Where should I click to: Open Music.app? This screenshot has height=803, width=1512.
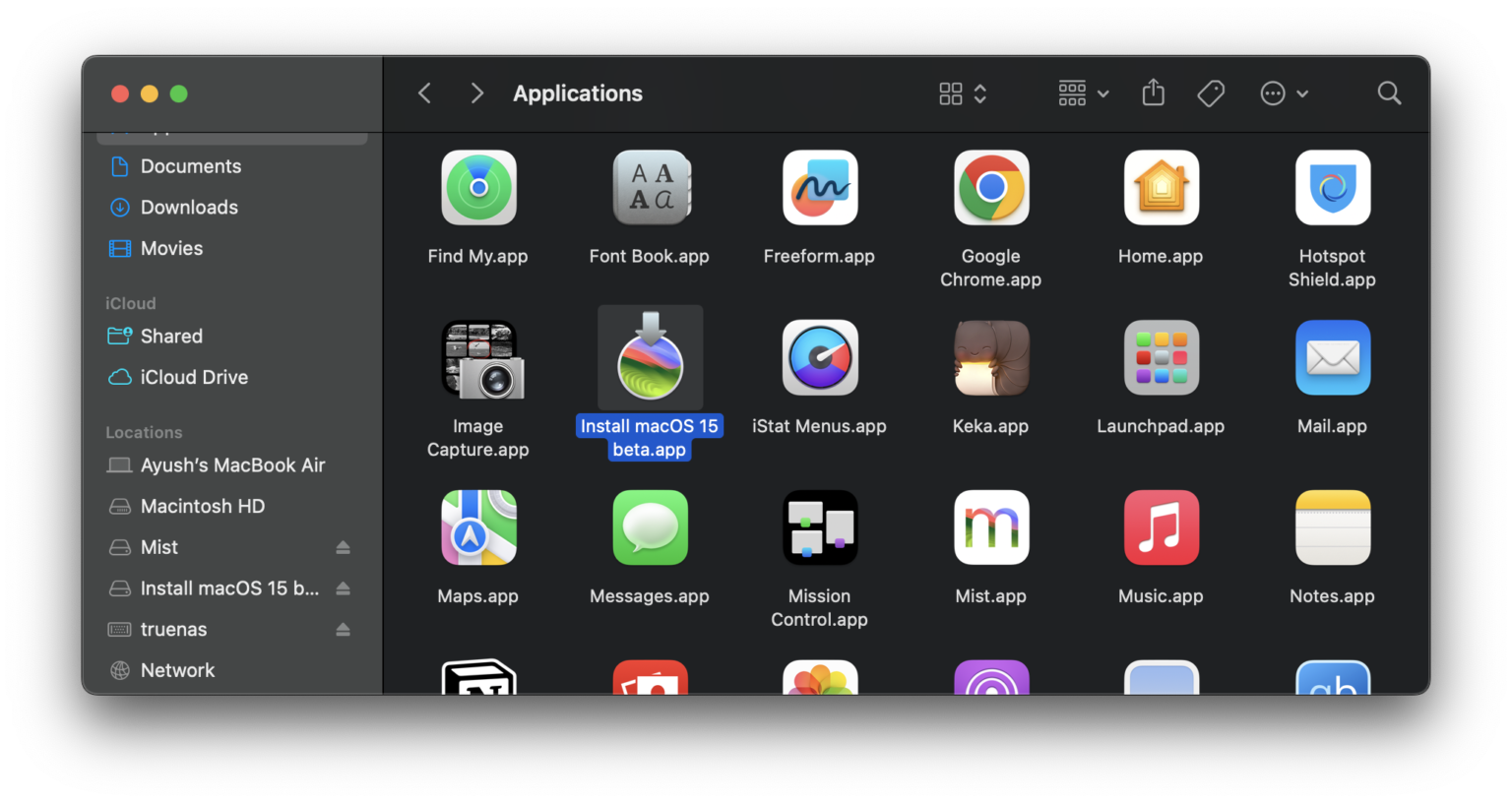click(x=1162, y=527)
